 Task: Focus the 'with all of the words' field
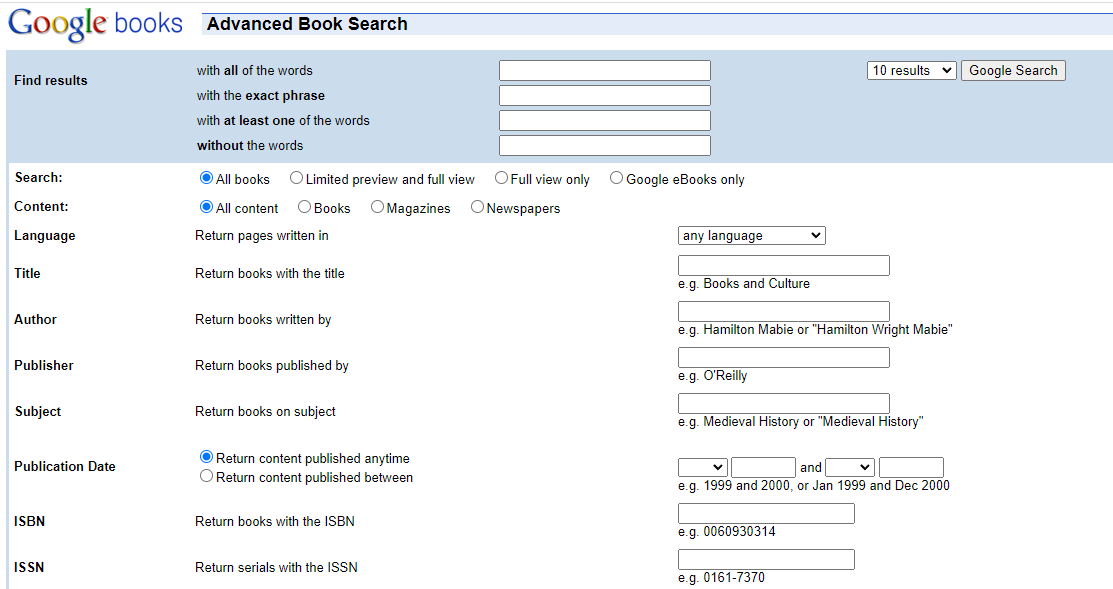click(605, 70)
